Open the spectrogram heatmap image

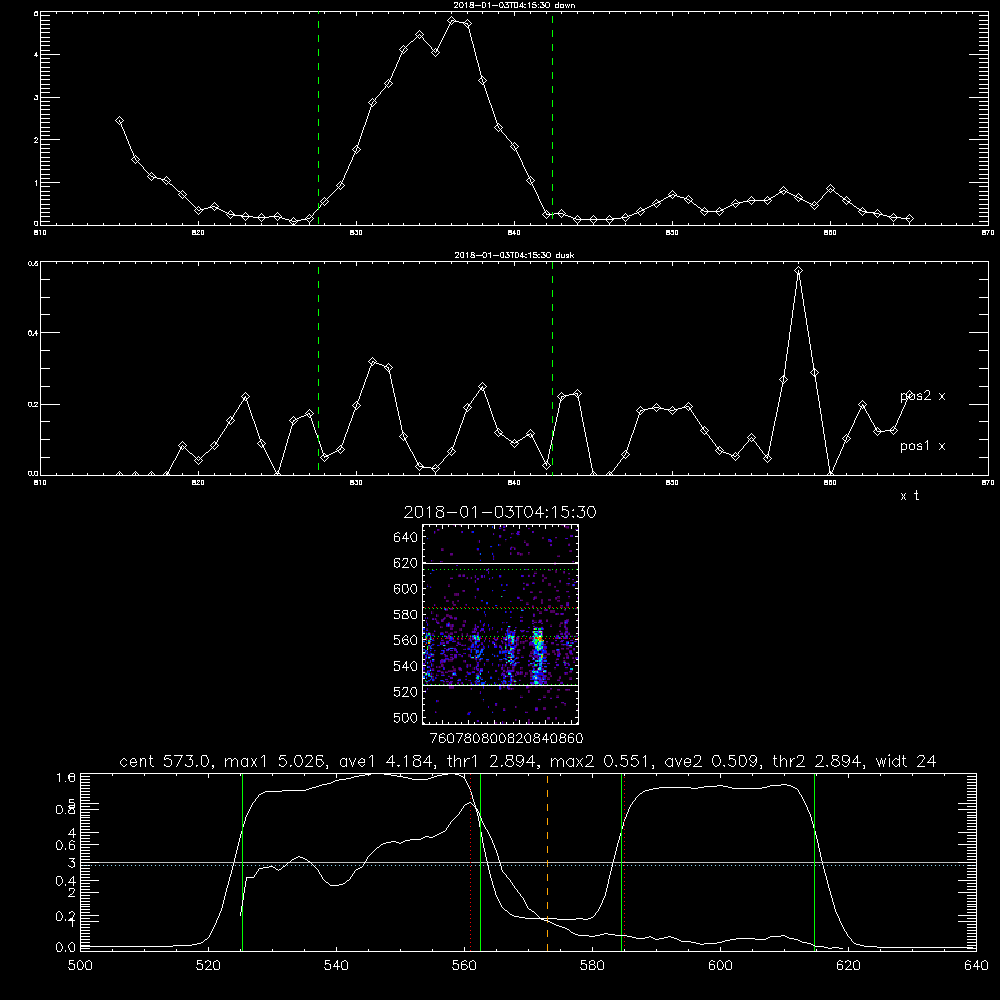pos(500,624)
